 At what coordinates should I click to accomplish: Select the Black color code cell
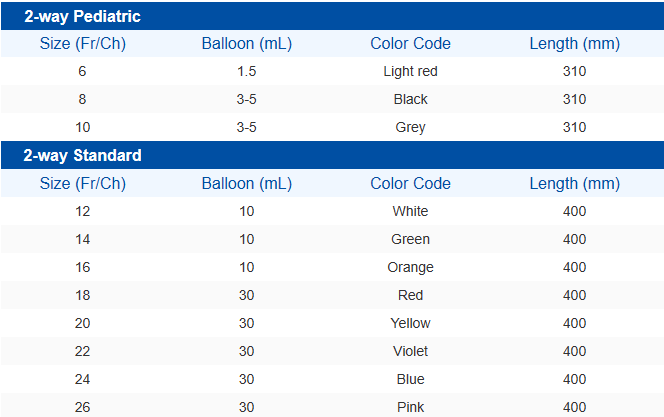410,99
